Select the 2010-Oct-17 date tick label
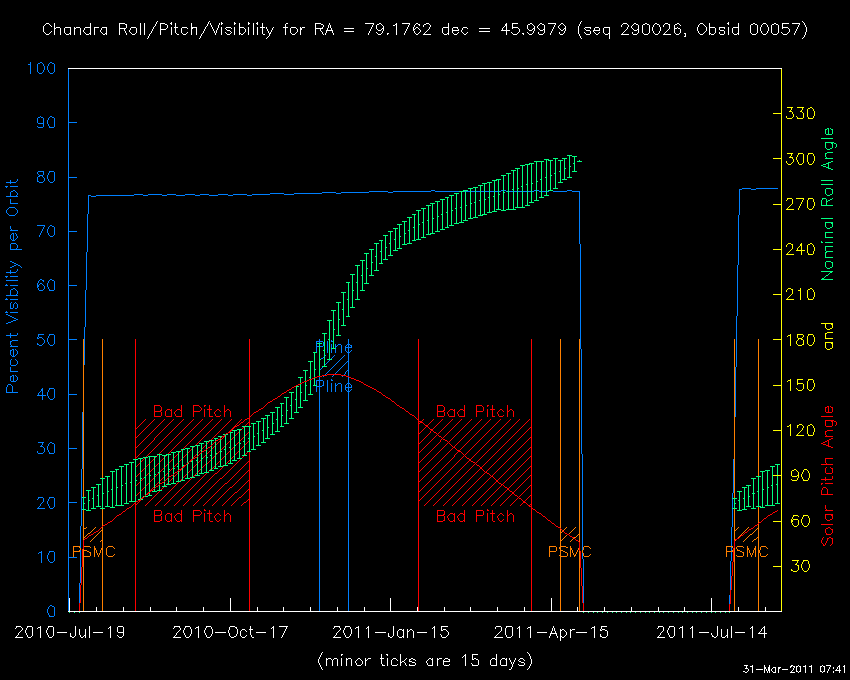850x680 pixels. click(230, 632)
